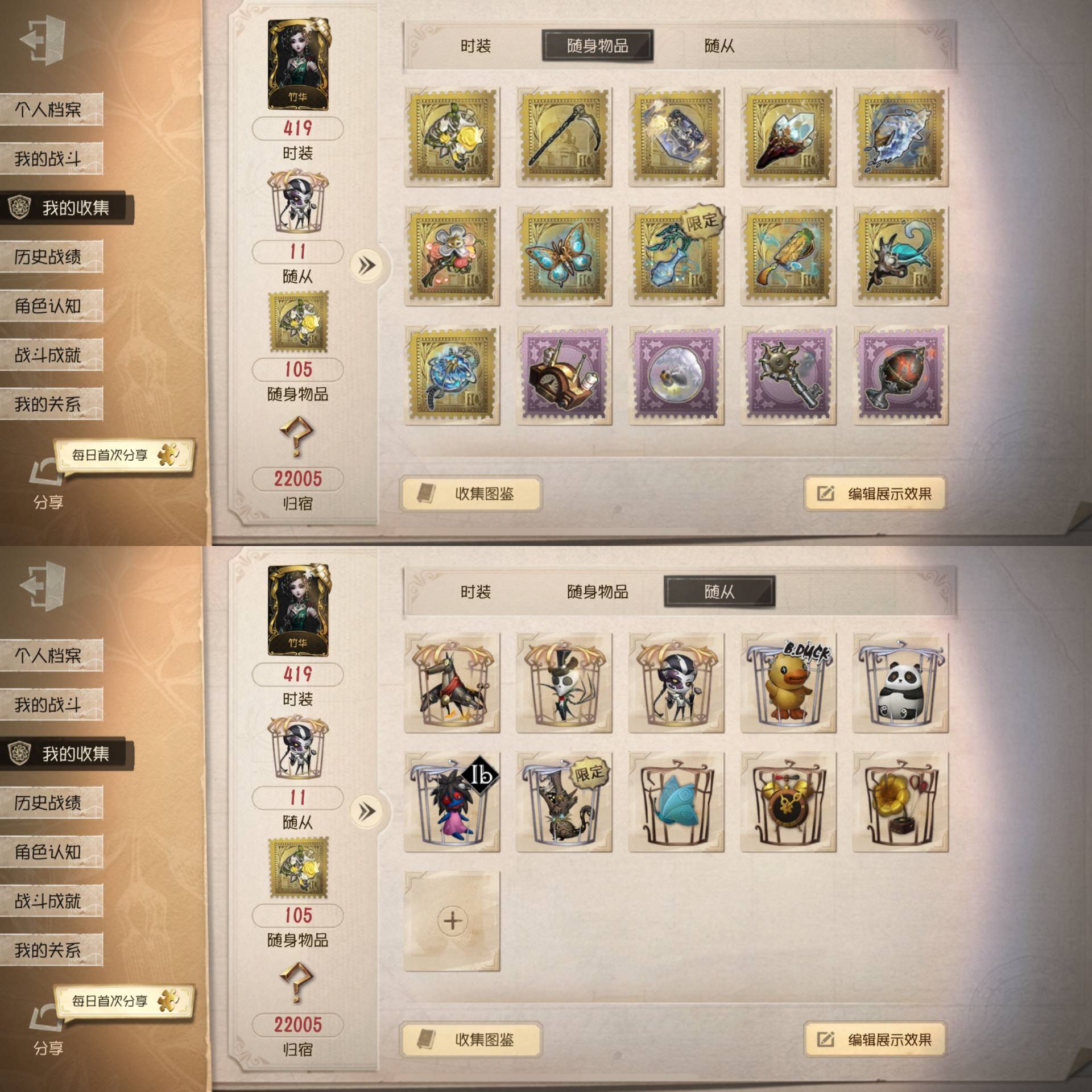Expand the double-arrow beside the pet cages

pyautogui.click(x=367, y=811)
